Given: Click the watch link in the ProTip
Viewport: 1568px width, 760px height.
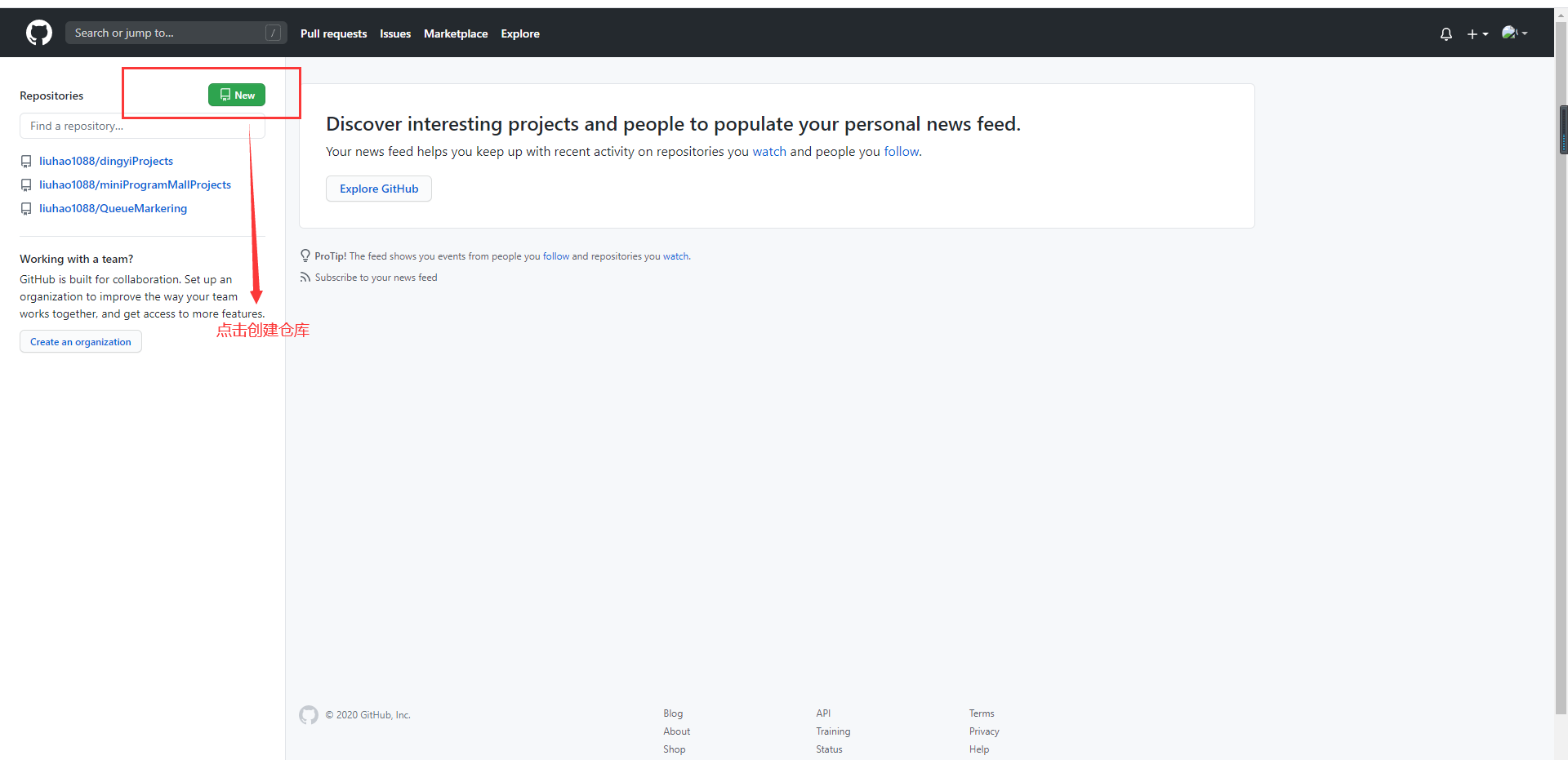Looking at the screenshot, I should click(675, 256).
